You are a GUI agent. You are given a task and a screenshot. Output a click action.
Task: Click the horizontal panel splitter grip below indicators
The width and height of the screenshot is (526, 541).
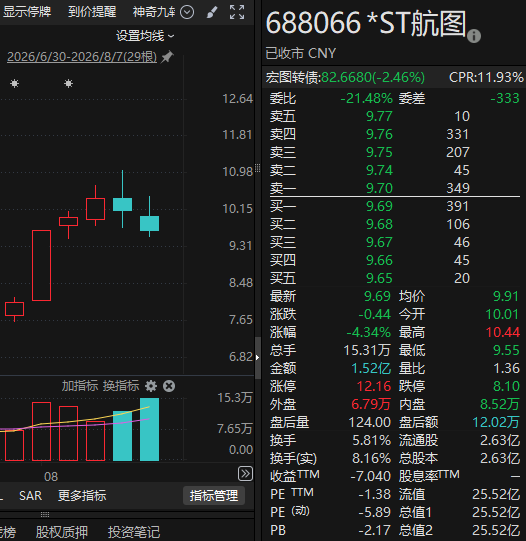(45, 514)
